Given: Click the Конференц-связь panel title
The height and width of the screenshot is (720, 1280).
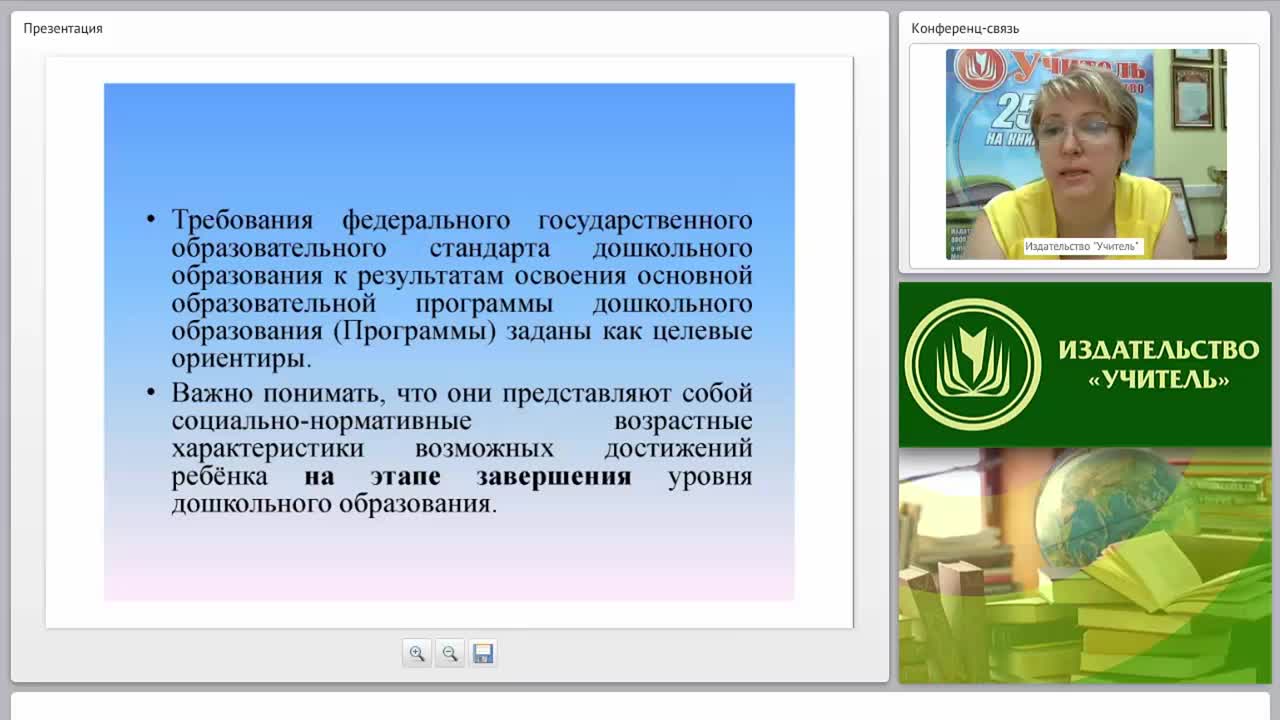Looking at the screenshot, I should [x=965, y=28].
